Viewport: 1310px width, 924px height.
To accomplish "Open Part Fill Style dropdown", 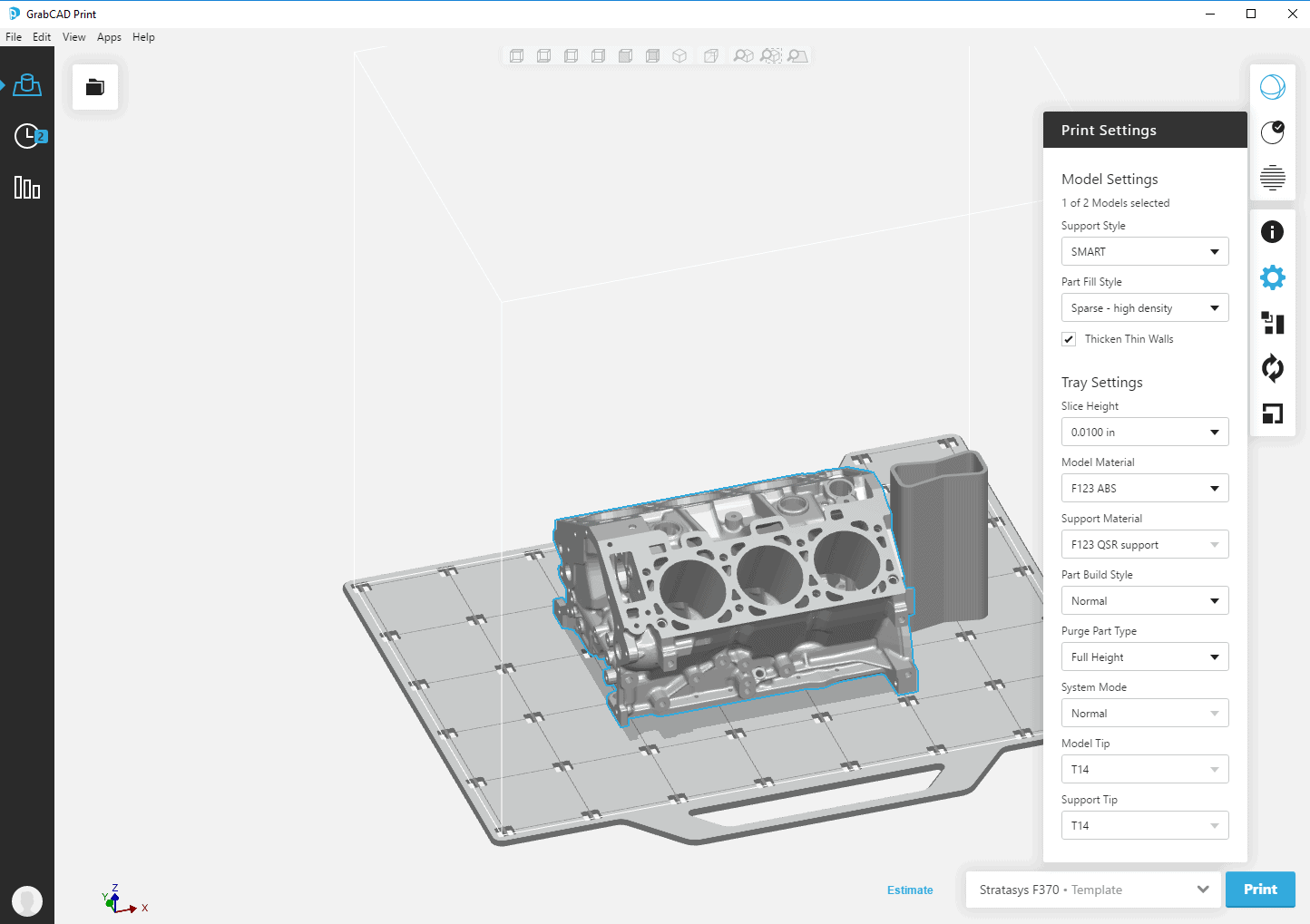I will 1145,307.
